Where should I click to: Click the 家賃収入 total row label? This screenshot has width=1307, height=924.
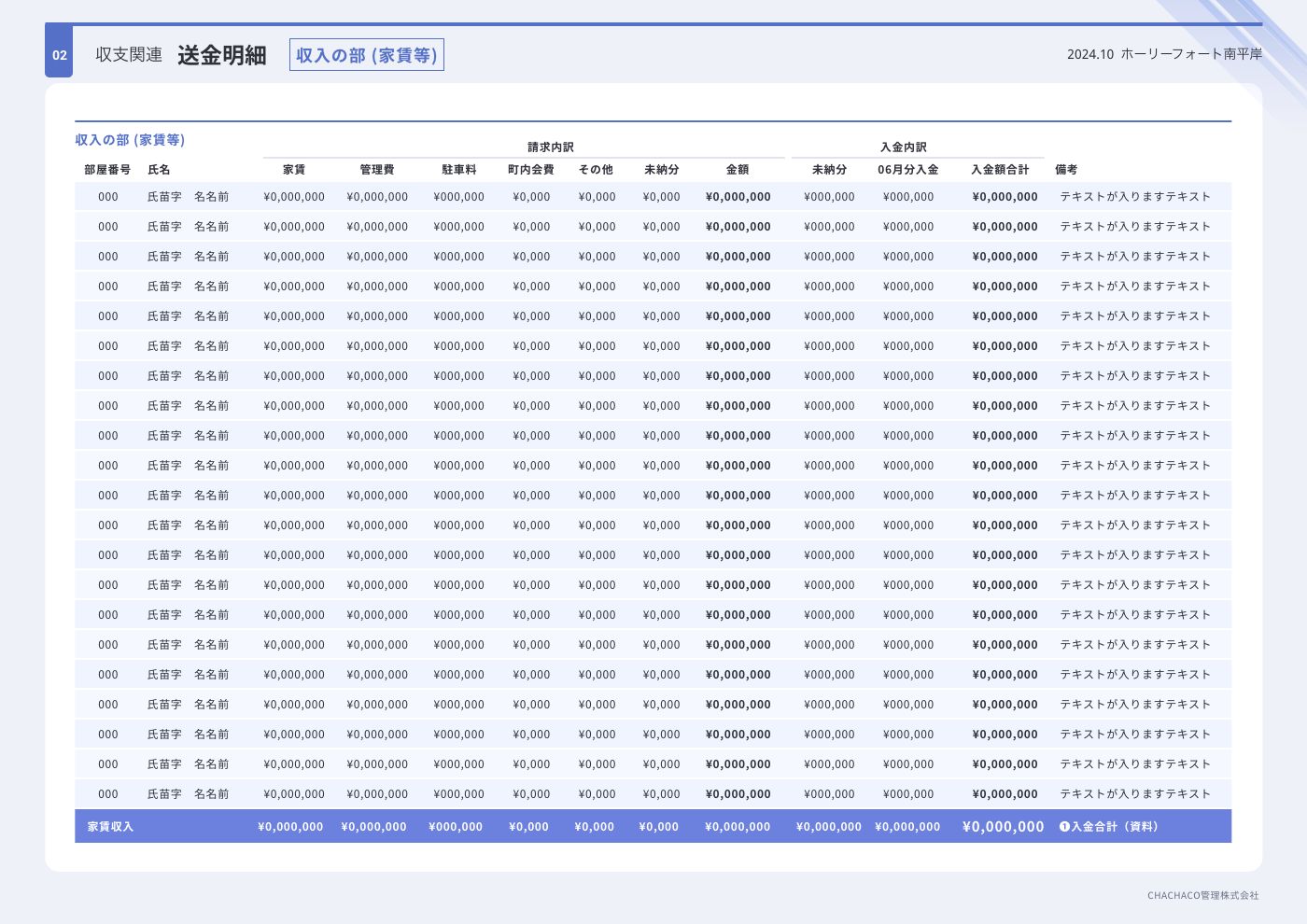point(110,827)
